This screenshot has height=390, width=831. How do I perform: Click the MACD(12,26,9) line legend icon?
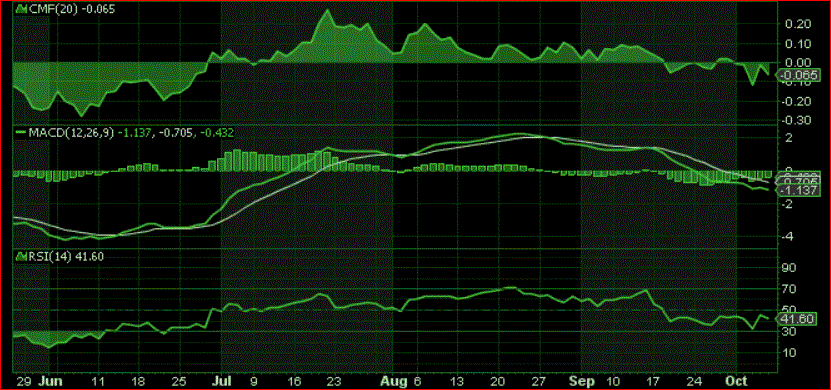pos(21,133)
